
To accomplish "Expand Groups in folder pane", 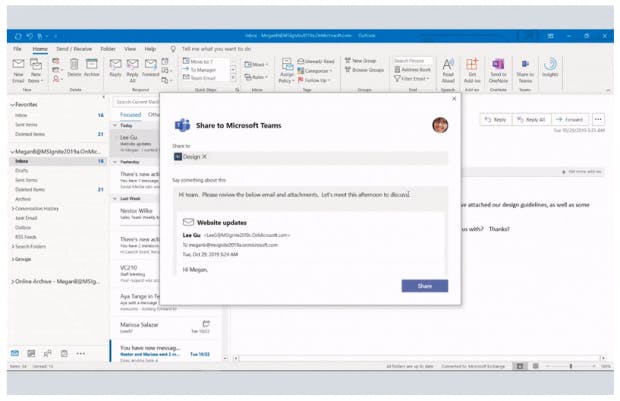I will point(13,259).
